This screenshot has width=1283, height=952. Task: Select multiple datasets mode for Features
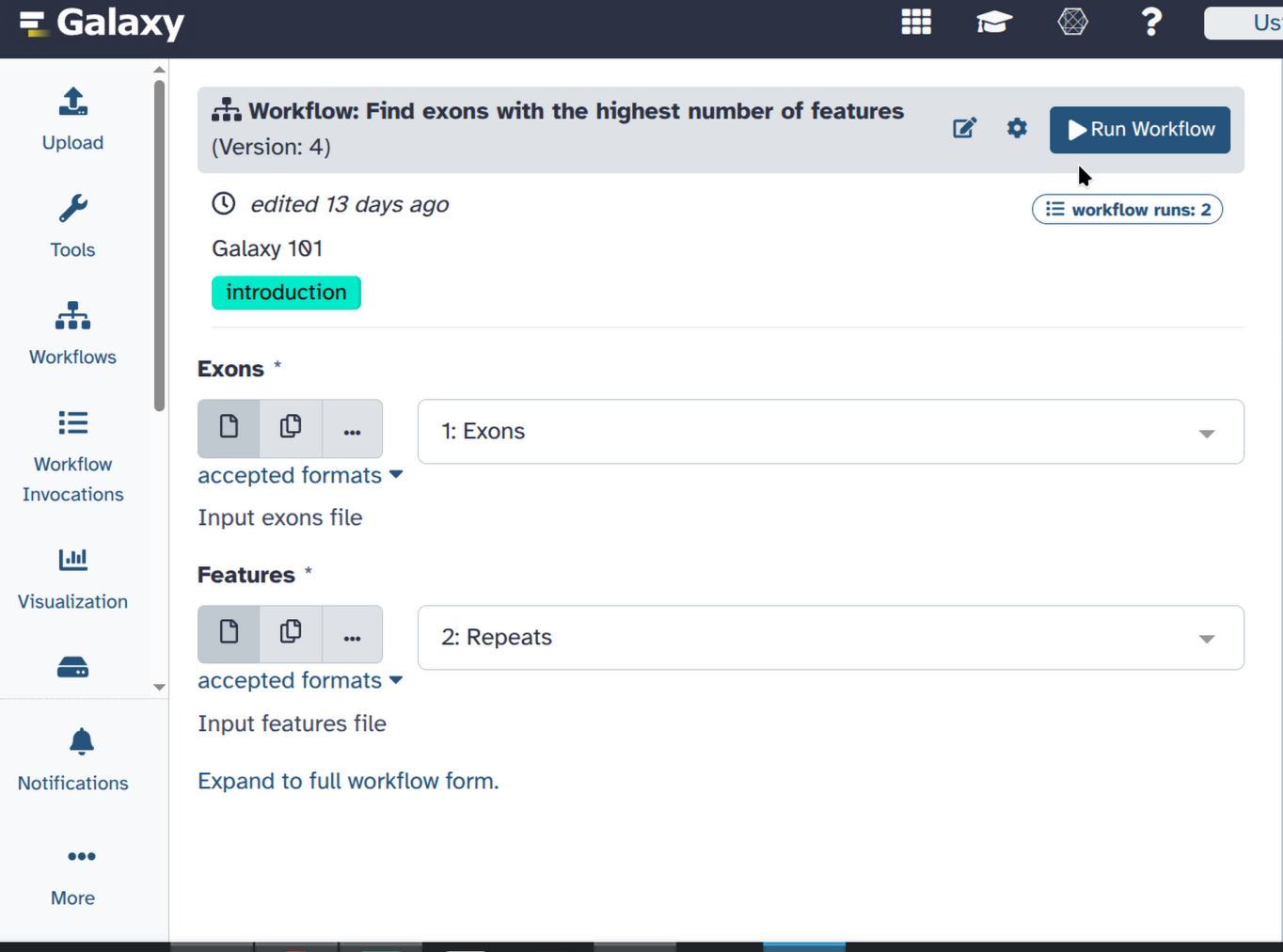point(291,634)
